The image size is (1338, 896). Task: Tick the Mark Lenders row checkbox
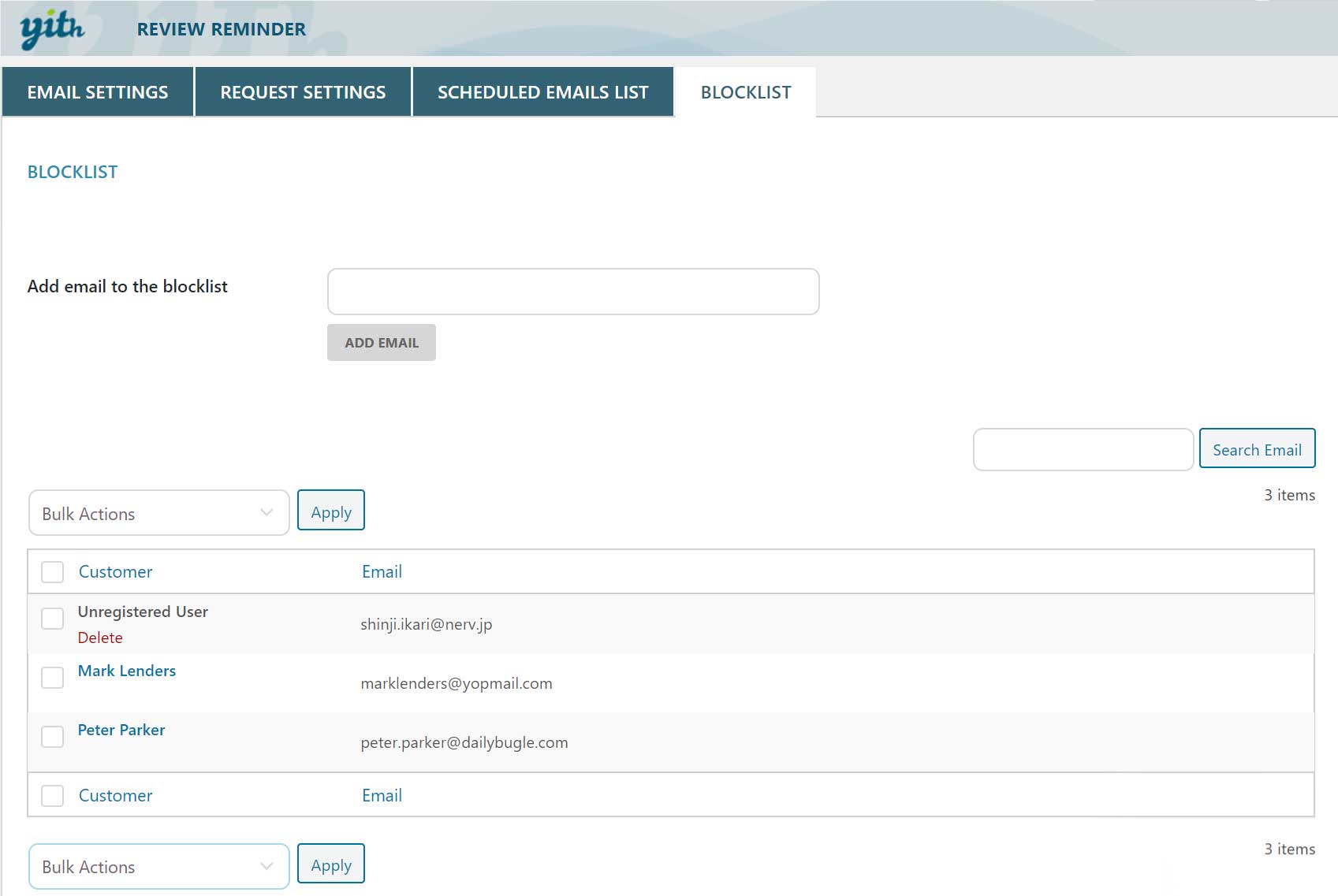pos(53,678)
